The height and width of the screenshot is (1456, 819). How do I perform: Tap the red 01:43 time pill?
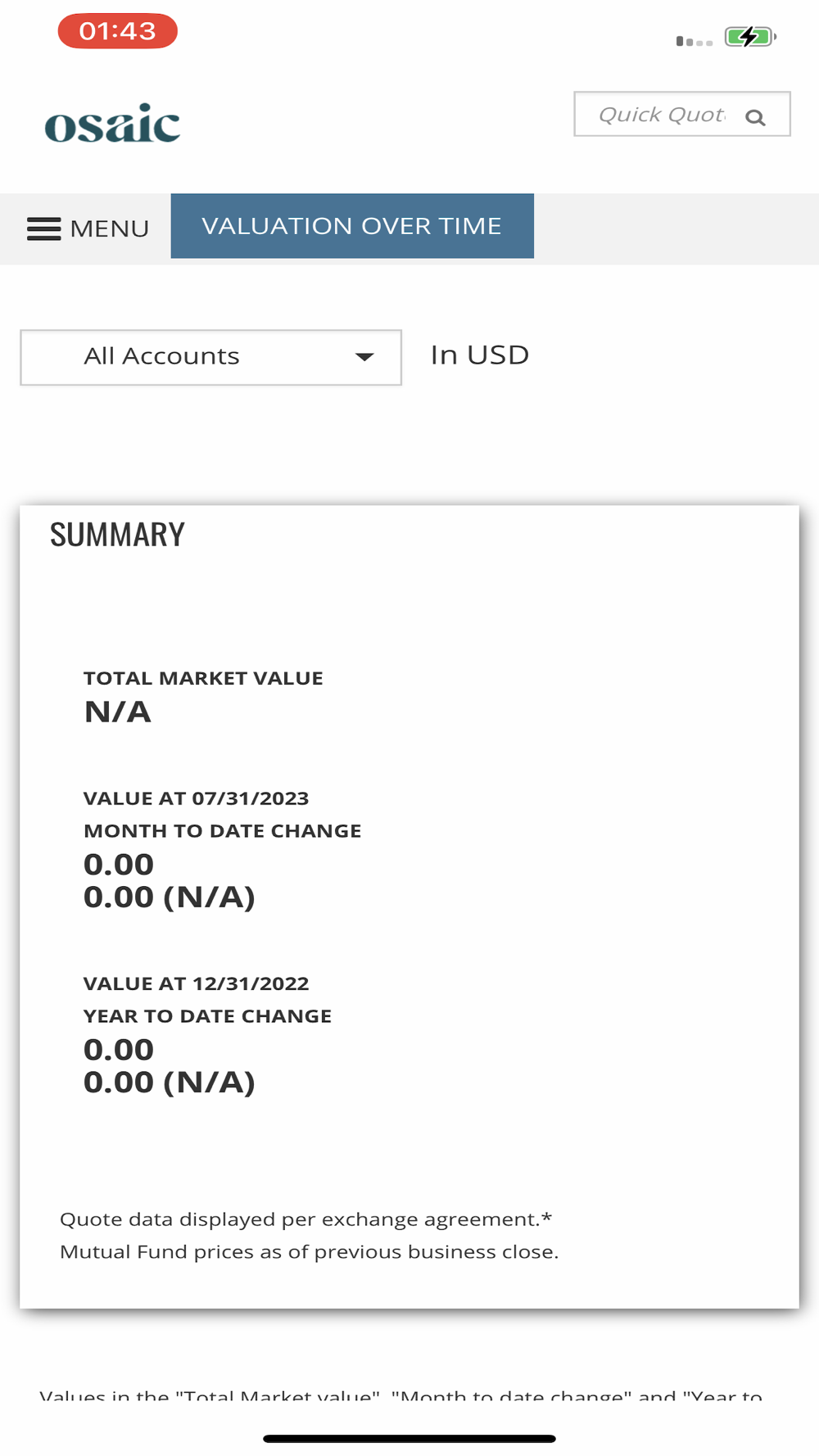pos(118,31)
